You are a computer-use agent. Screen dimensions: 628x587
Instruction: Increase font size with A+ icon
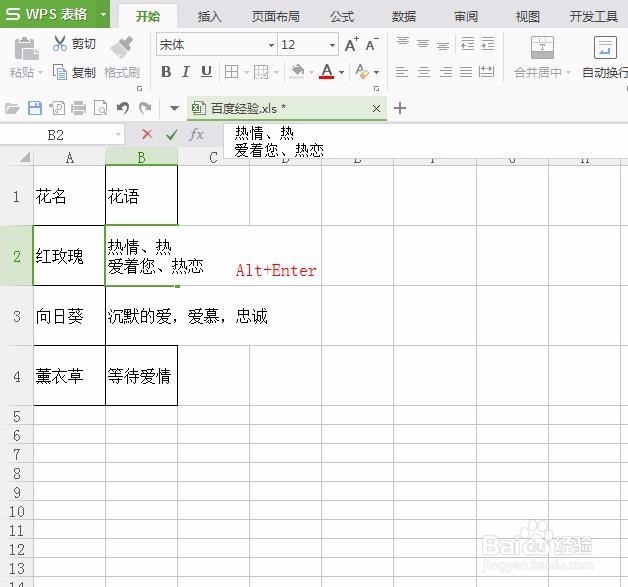[352, 44]
